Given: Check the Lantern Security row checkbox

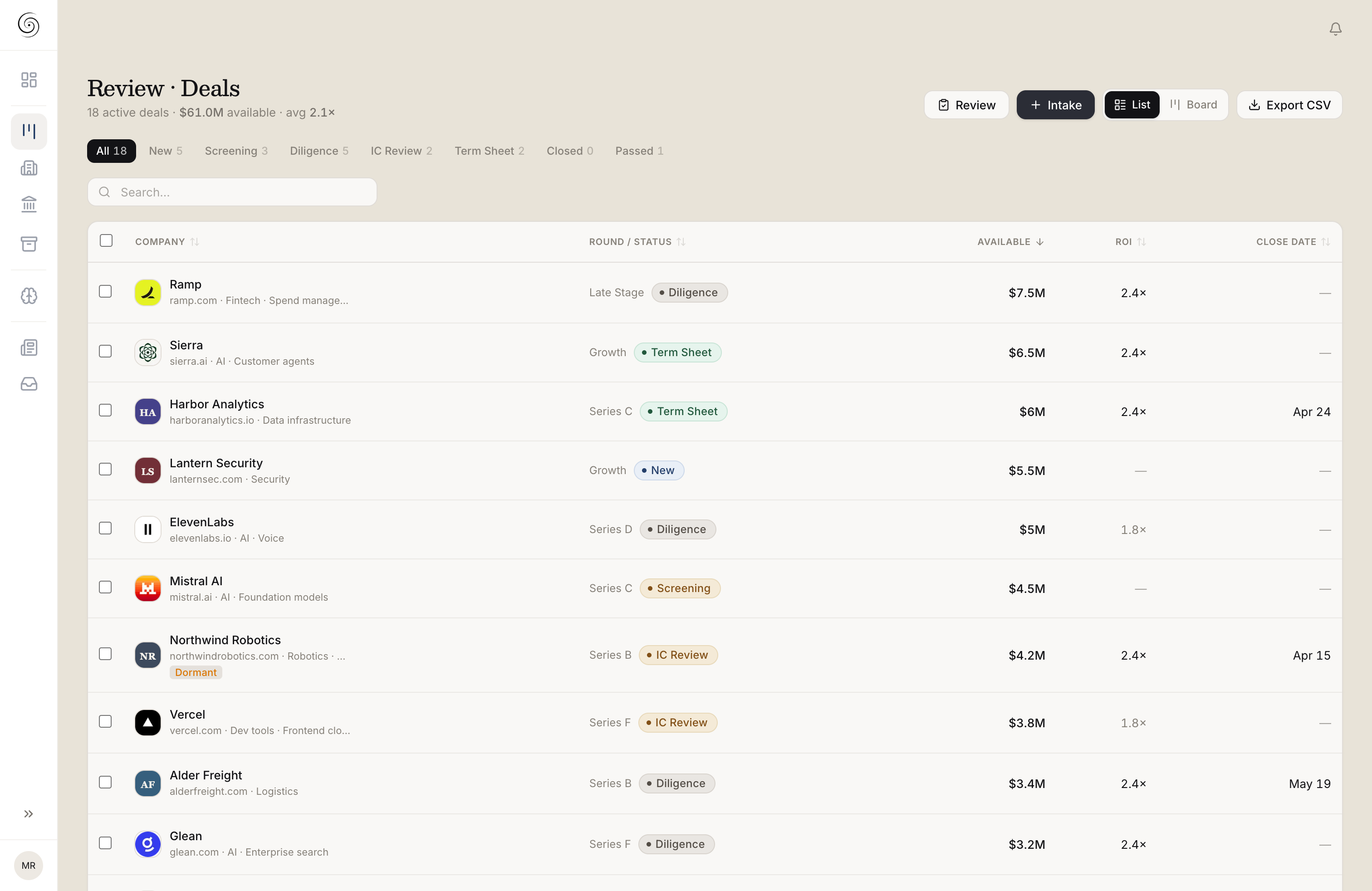Looking at the screenshot, I should click(106, 469).
